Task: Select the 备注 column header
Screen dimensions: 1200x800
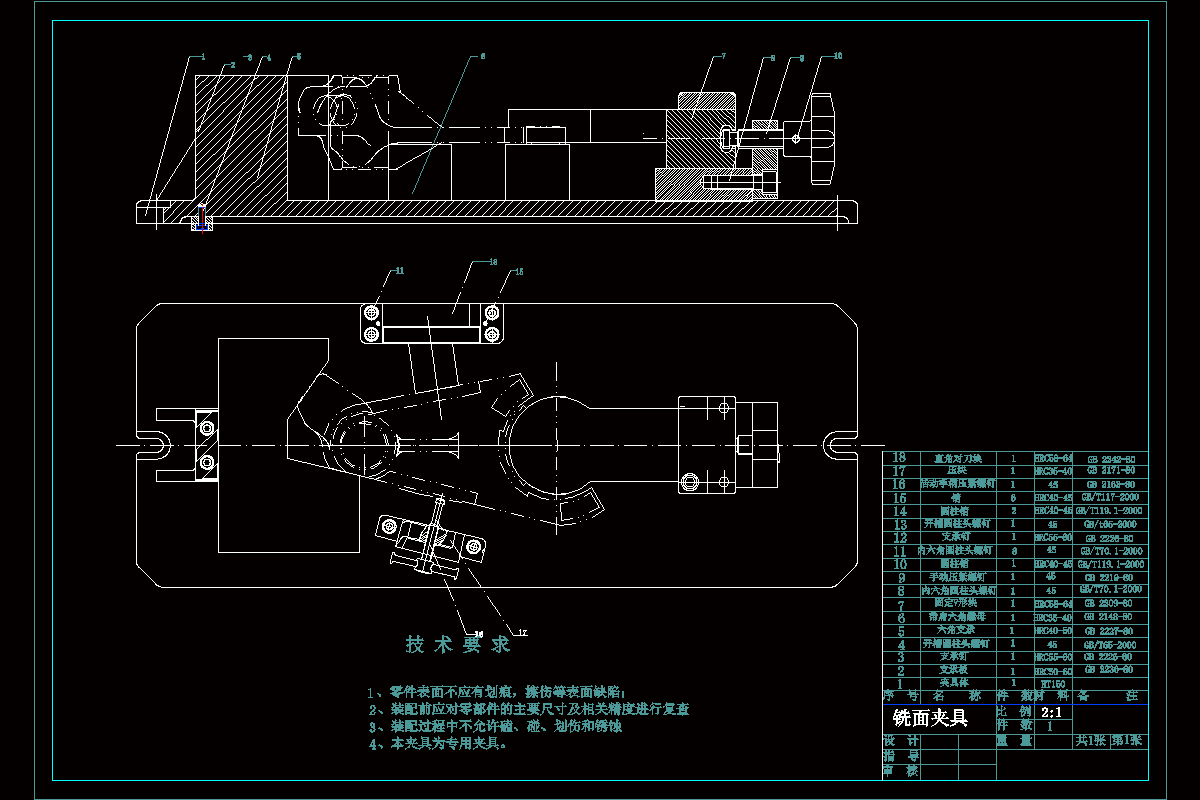Action: 1110,696
